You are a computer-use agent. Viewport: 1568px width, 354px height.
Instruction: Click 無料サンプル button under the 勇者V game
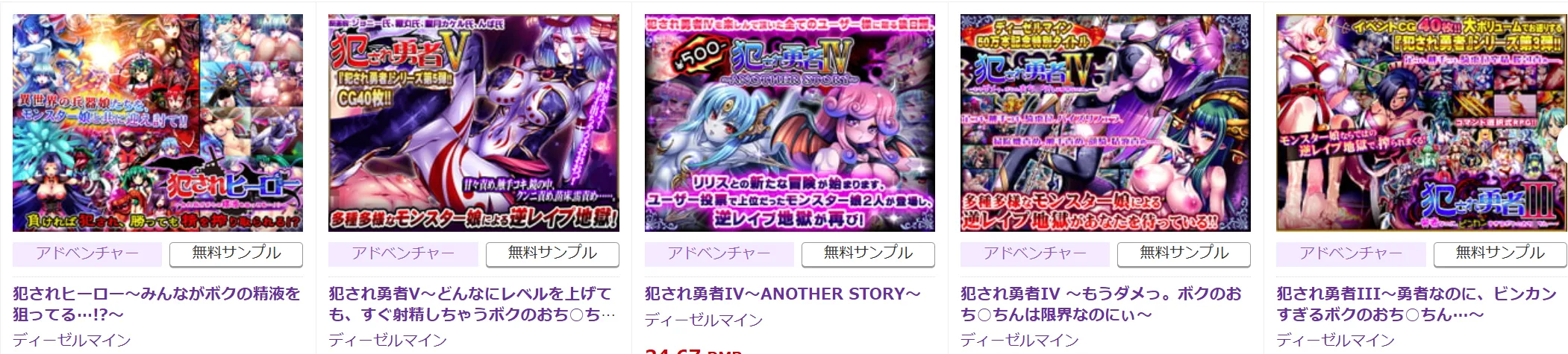tap(552, 254)
